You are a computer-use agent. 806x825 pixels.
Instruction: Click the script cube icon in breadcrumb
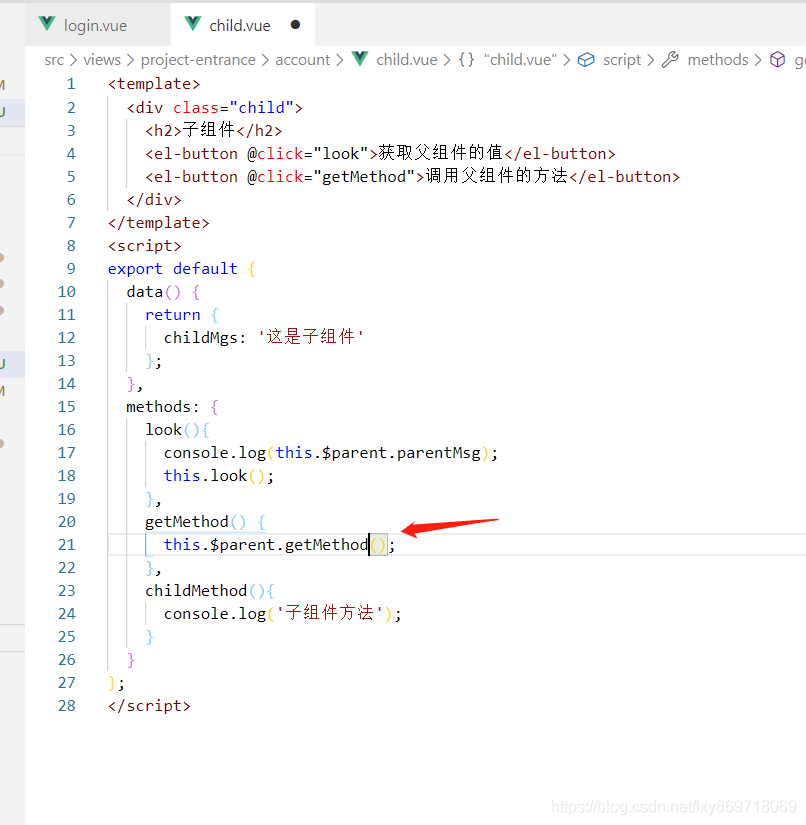(586, 60)
